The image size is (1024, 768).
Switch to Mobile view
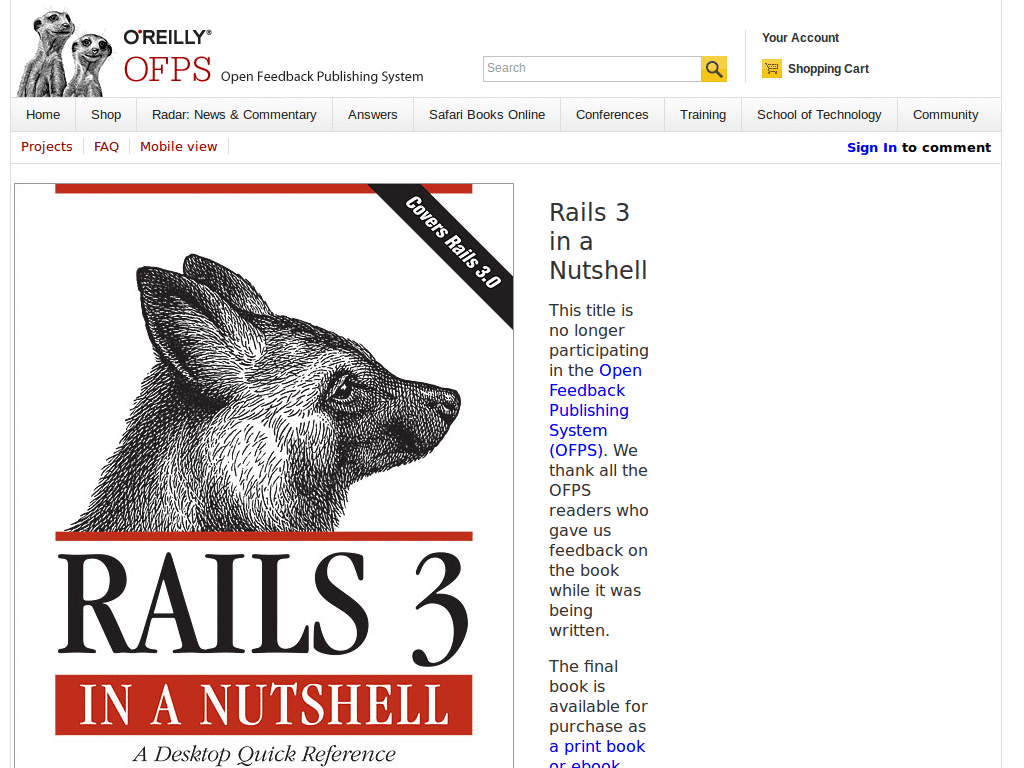coord(178,146)
